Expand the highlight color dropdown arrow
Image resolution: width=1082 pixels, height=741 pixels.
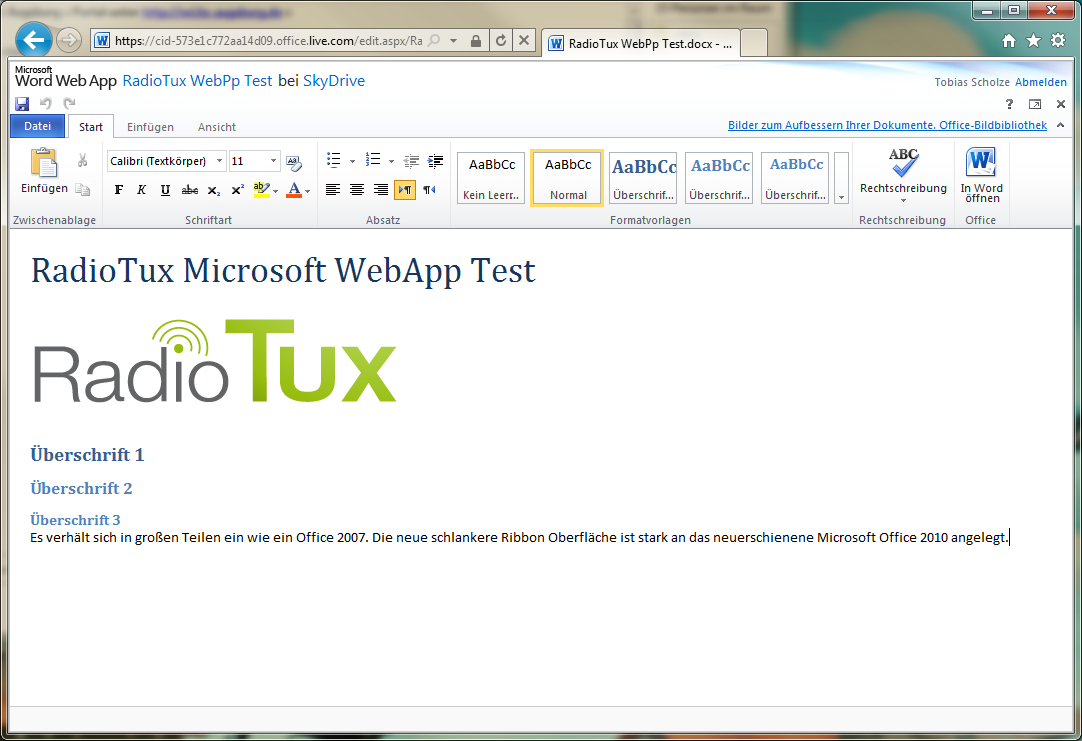click(275, 191)
